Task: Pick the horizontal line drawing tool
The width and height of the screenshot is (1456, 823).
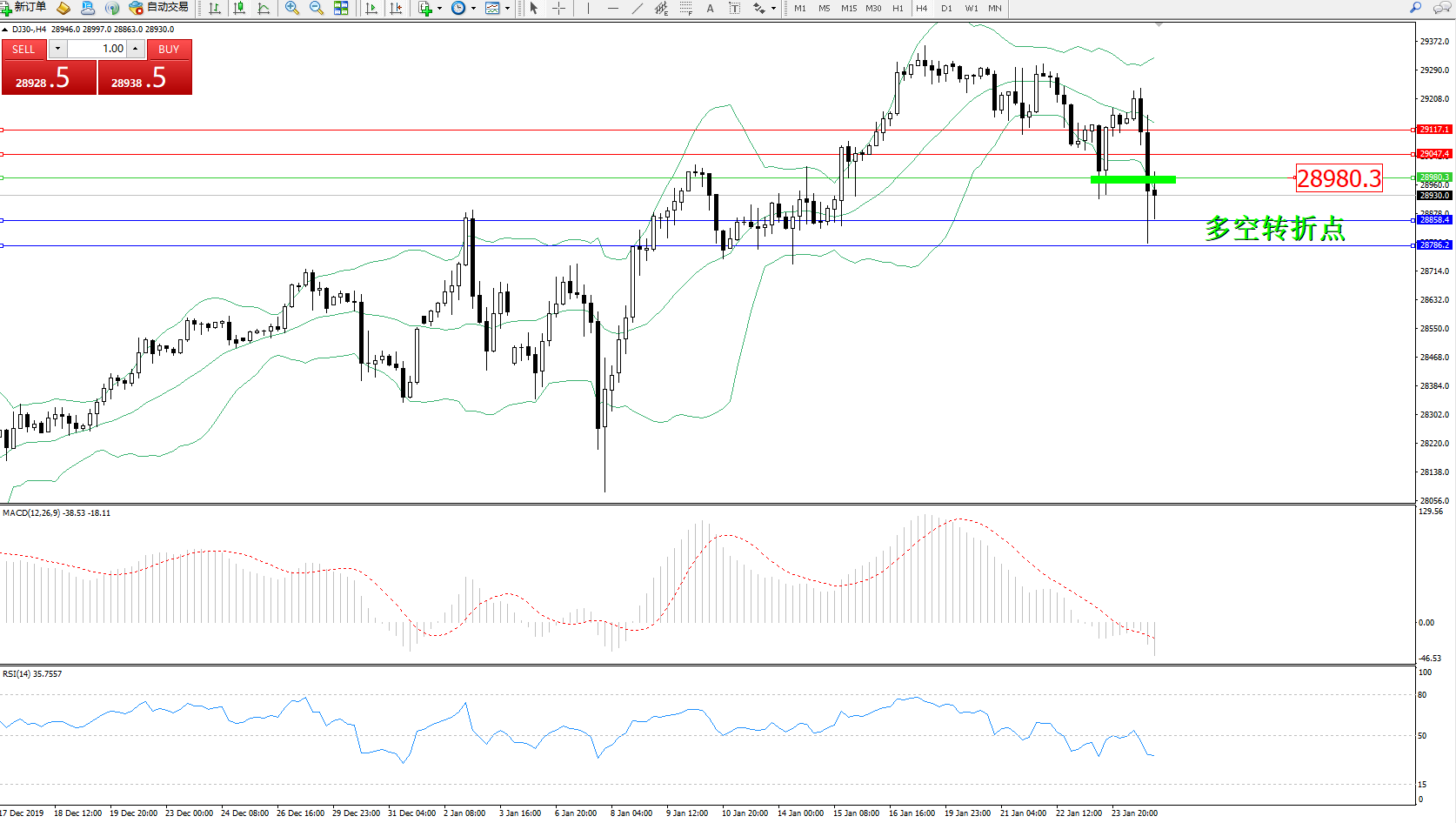Action: pos(613,8)
